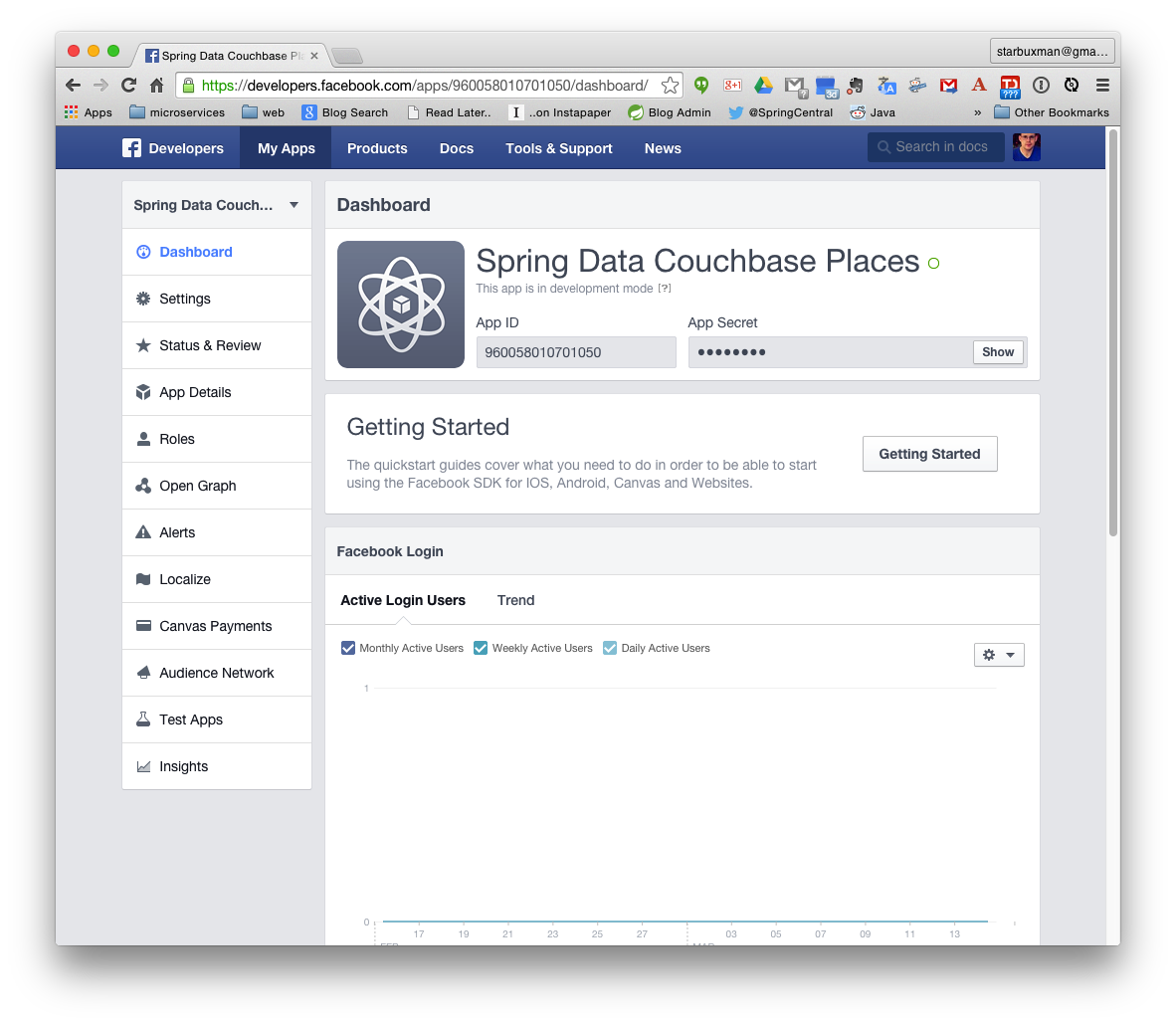Click the Insights chart icon

pos(143,766)
